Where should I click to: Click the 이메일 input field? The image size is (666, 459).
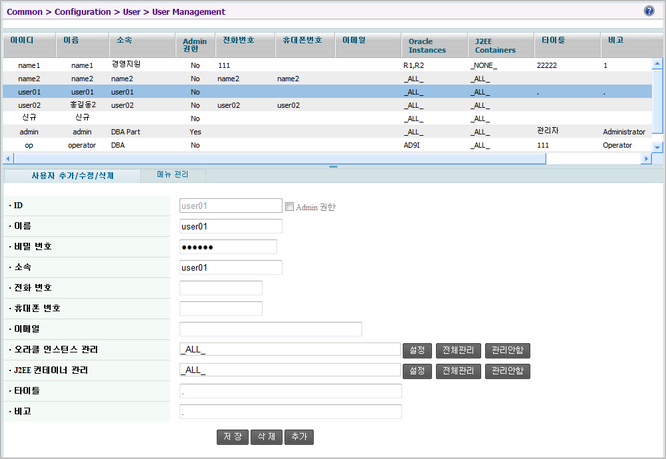(270, 329)
